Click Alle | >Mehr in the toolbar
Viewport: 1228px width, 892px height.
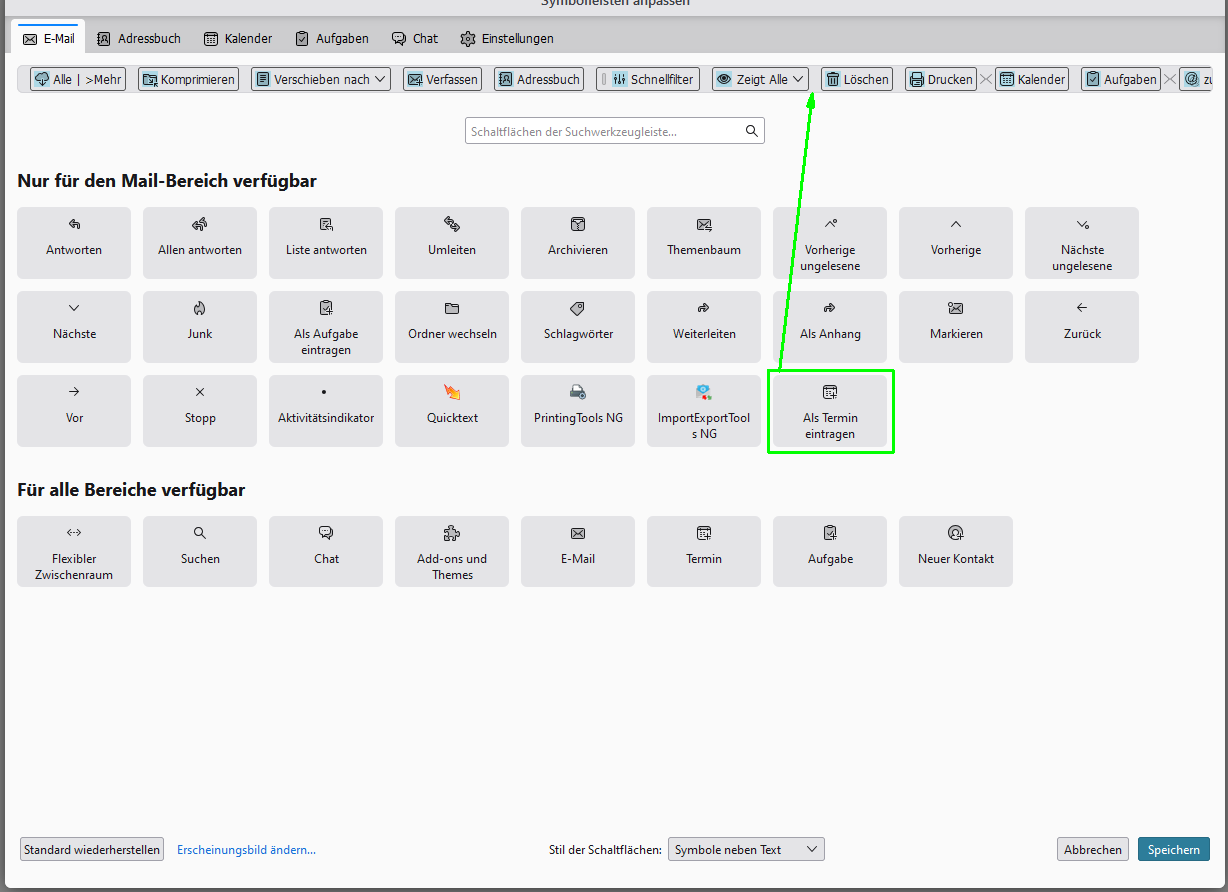click(78, 79)
